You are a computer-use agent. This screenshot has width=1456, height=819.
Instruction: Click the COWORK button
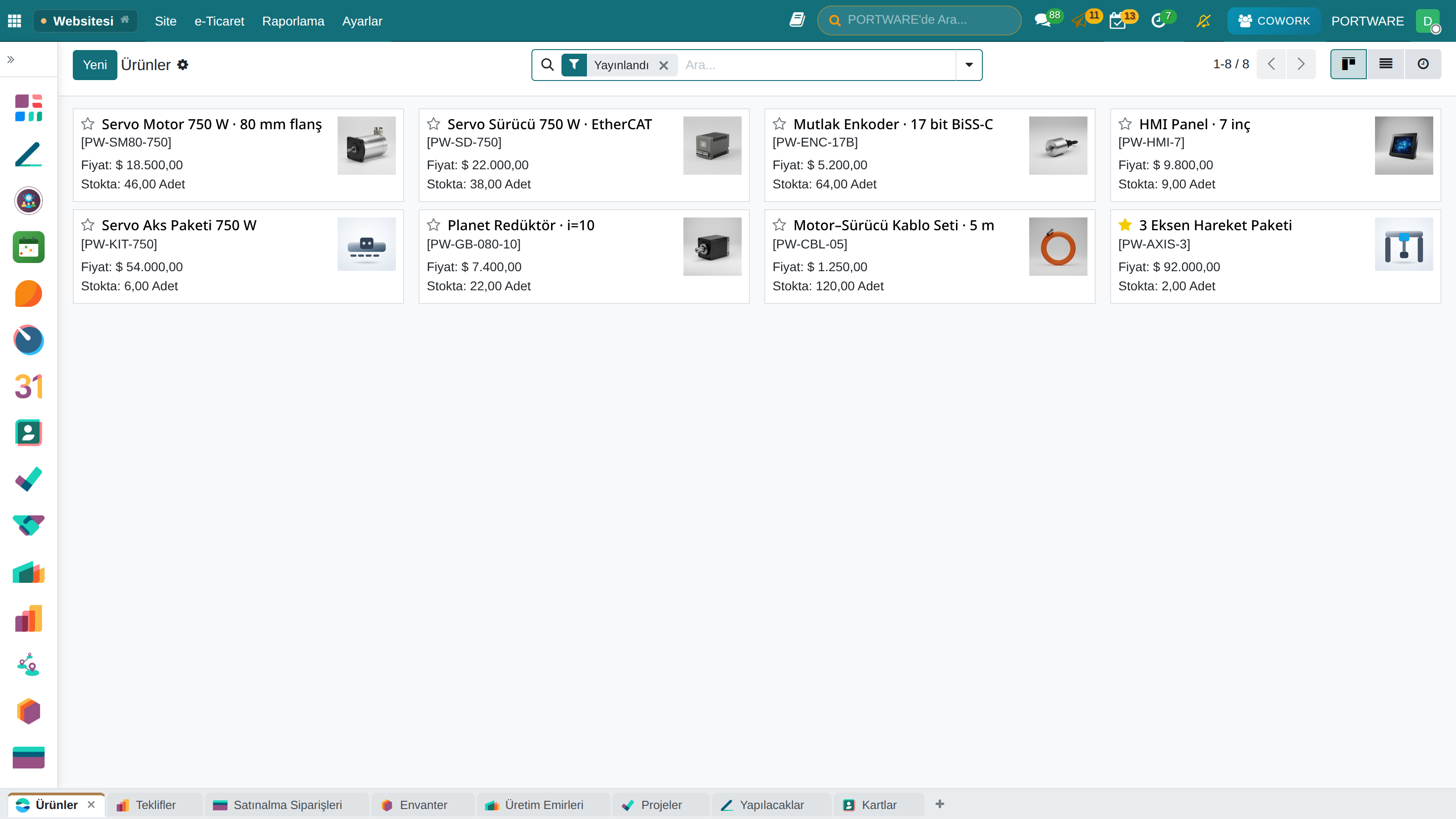point(1274,21)
